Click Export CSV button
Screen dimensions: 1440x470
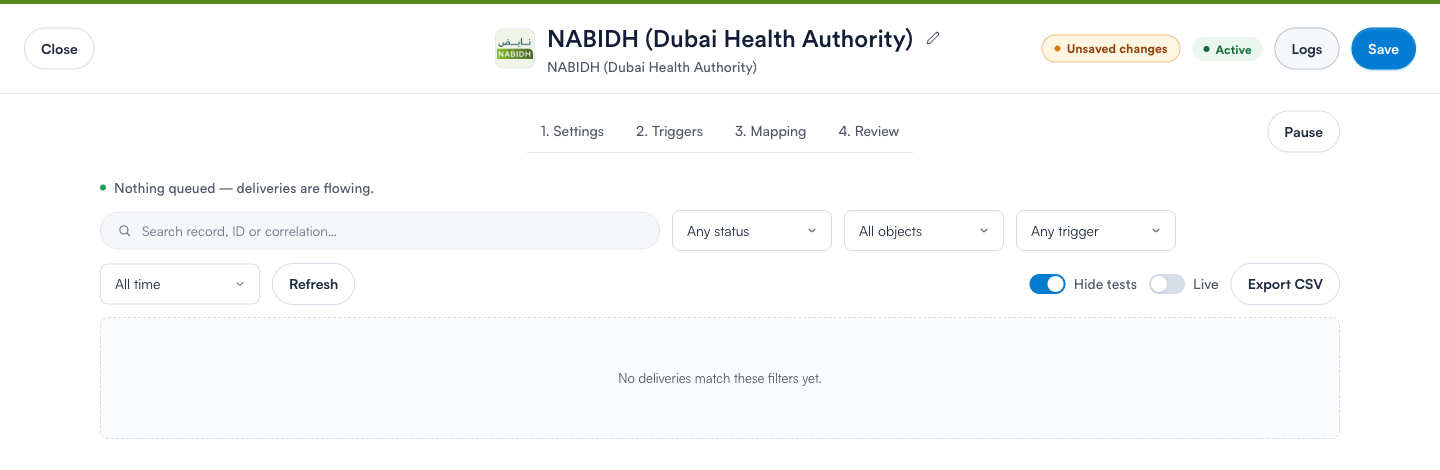[x=1285, y=284]
